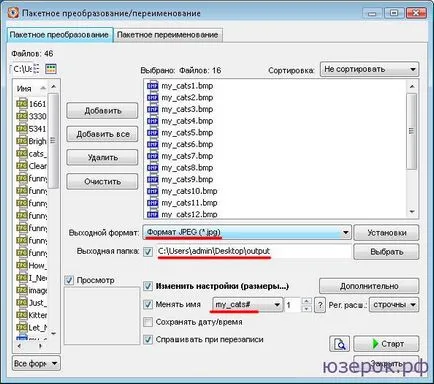Viewport: 434px width, 384px height.
Task: Switch to Пакетное переименование tab
Action: 168,35
